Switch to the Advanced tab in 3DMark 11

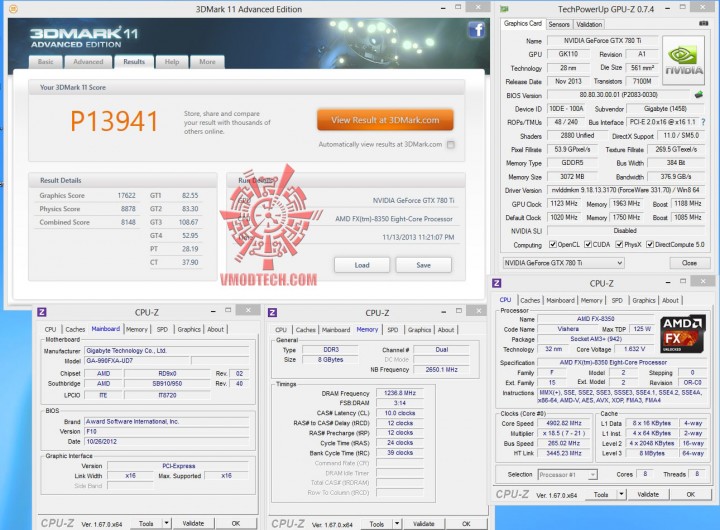point(88,62)
